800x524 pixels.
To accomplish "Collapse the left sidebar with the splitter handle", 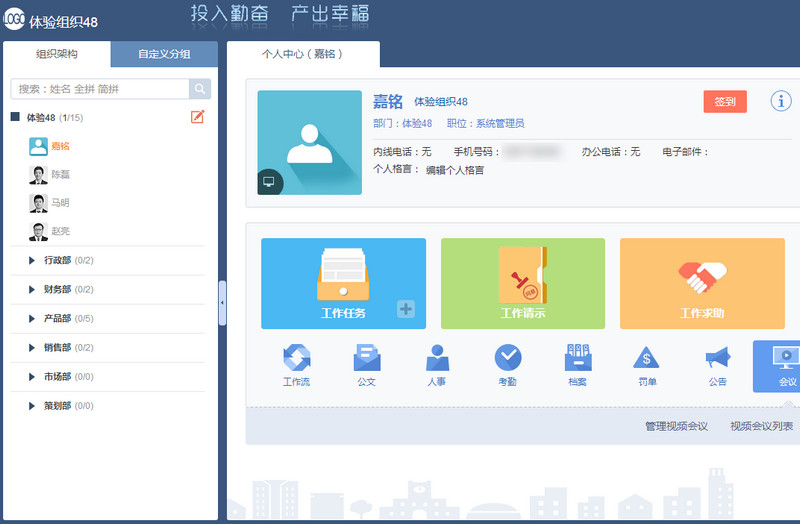I will [222, 302].
